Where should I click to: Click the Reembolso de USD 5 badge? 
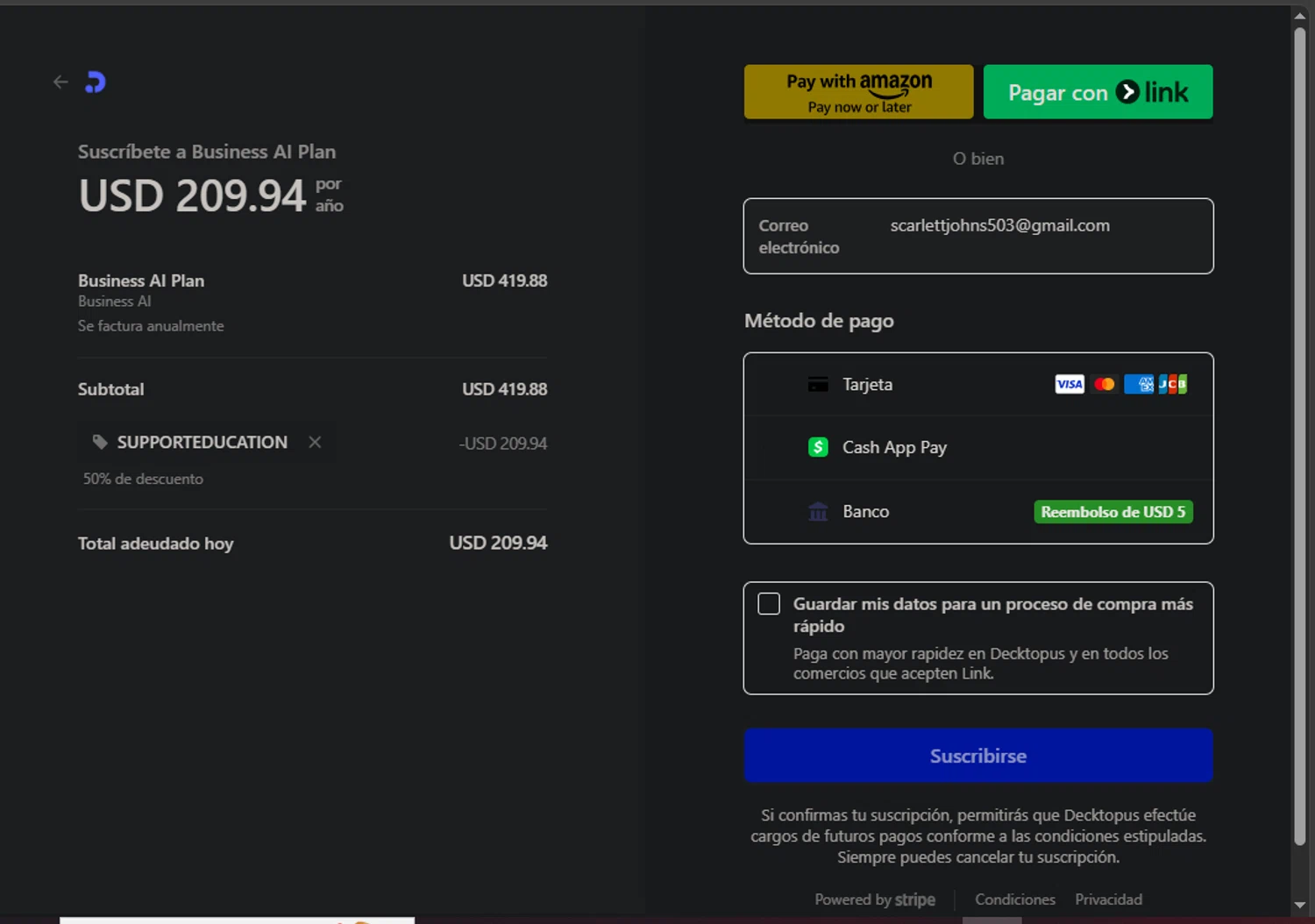coord(1113,512)
